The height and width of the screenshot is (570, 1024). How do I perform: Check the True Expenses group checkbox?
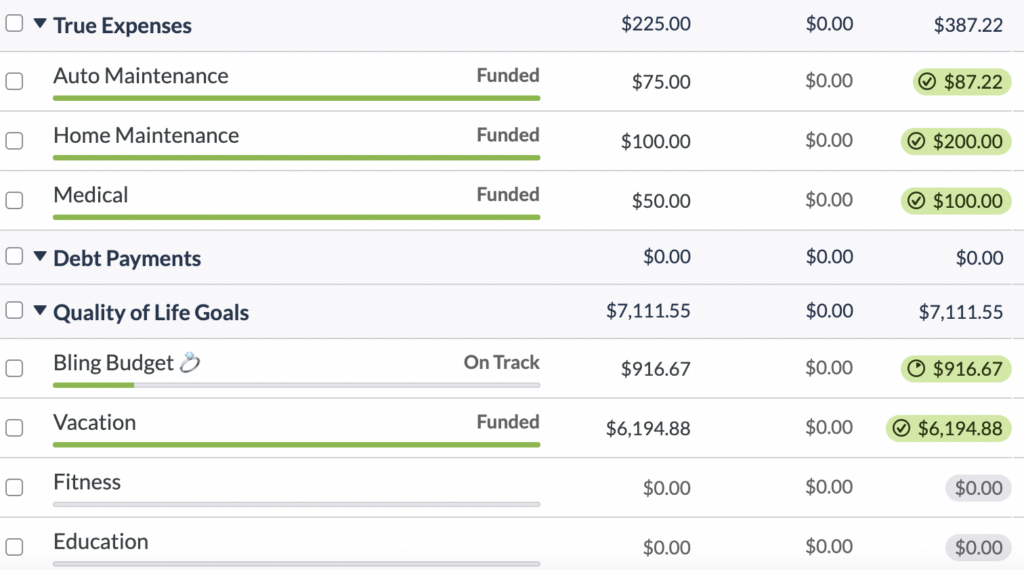14,24
